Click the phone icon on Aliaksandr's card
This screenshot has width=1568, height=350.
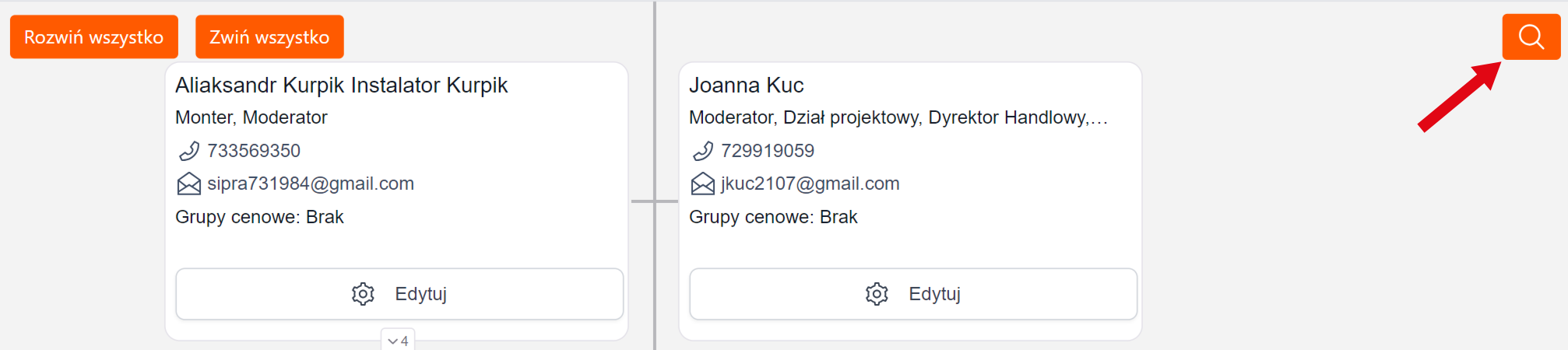click(188, 151)
